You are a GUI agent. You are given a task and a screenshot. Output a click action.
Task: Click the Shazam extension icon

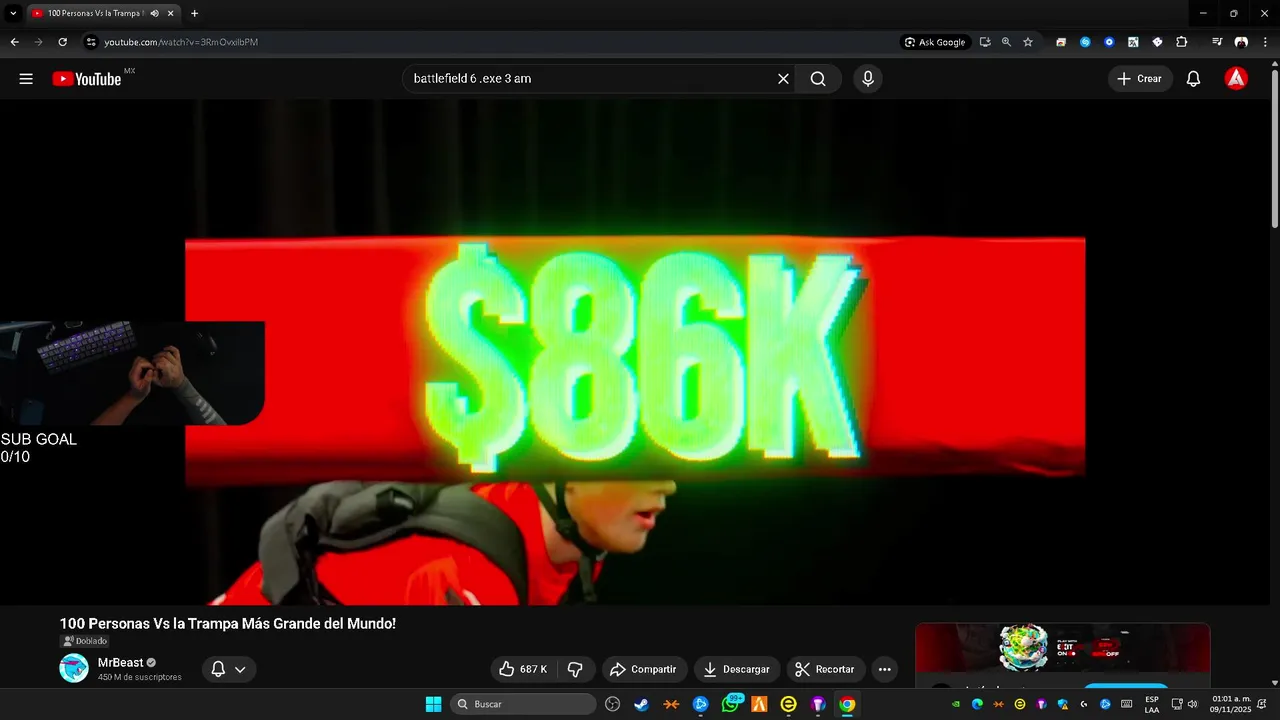1085,42
